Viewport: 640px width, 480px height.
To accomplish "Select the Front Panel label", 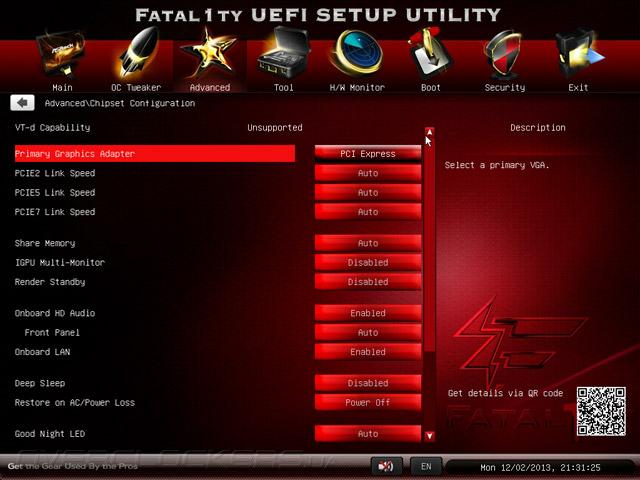I will [x=52, y=333].
